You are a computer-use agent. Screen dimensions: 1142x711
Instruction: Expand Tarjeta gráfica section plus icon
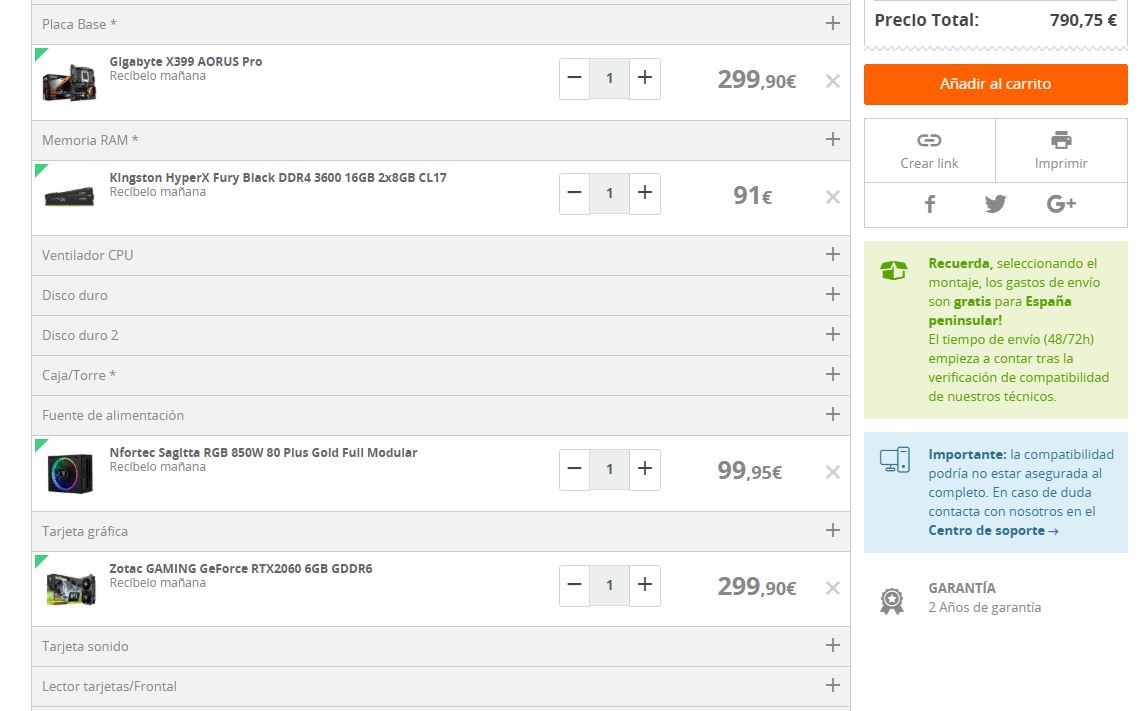[832, 530]
